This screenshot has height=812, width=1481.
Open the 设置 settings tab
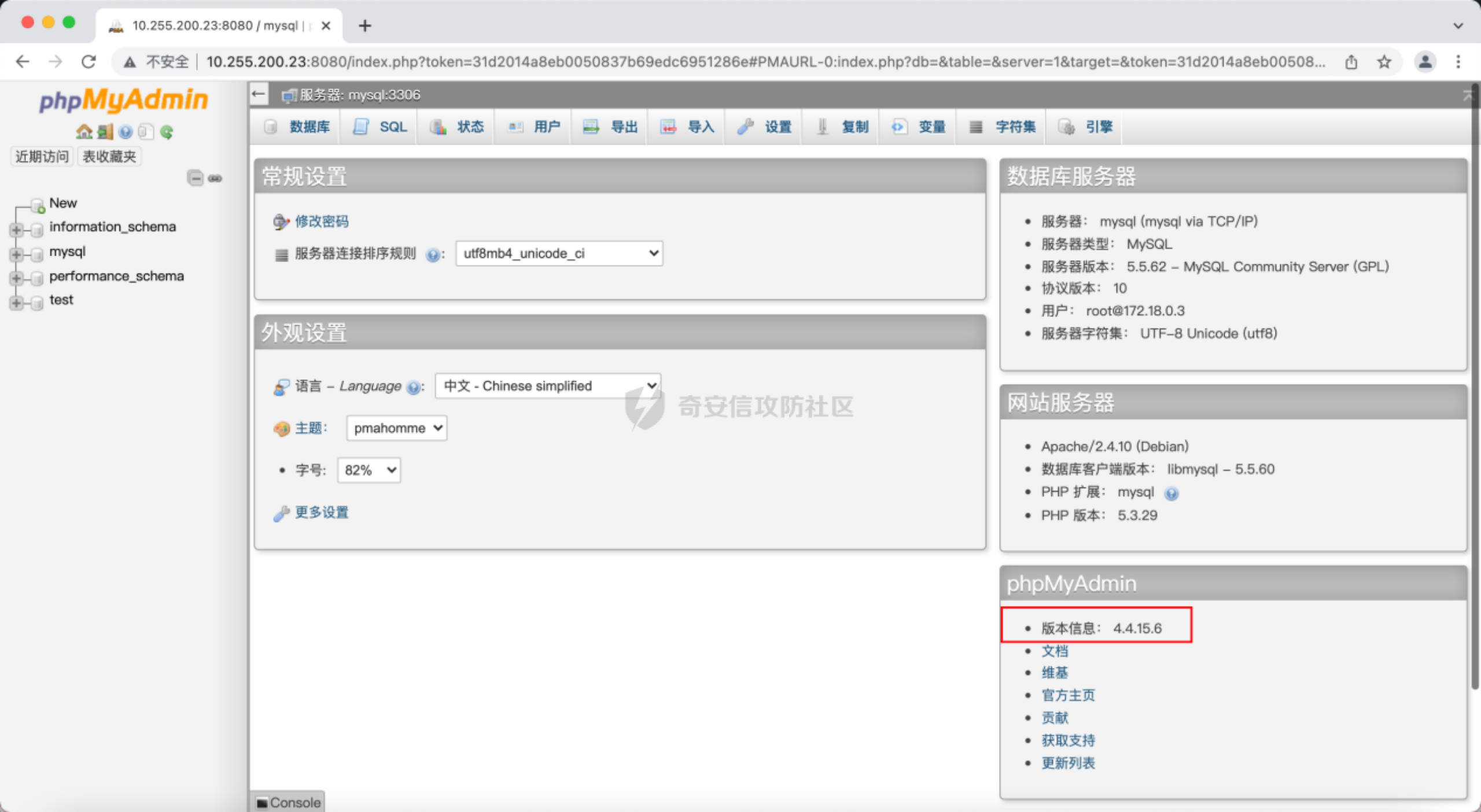tap(765, 127)
